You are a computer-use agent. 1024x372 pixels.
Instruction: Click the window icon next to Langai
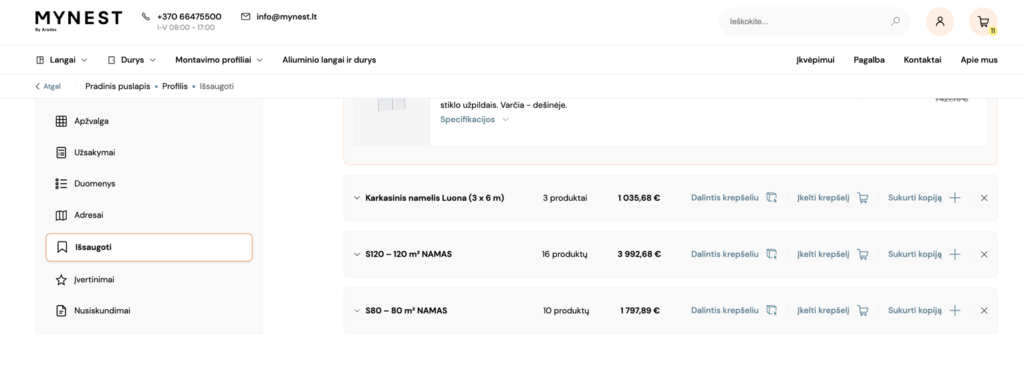(x=40, y=59)
